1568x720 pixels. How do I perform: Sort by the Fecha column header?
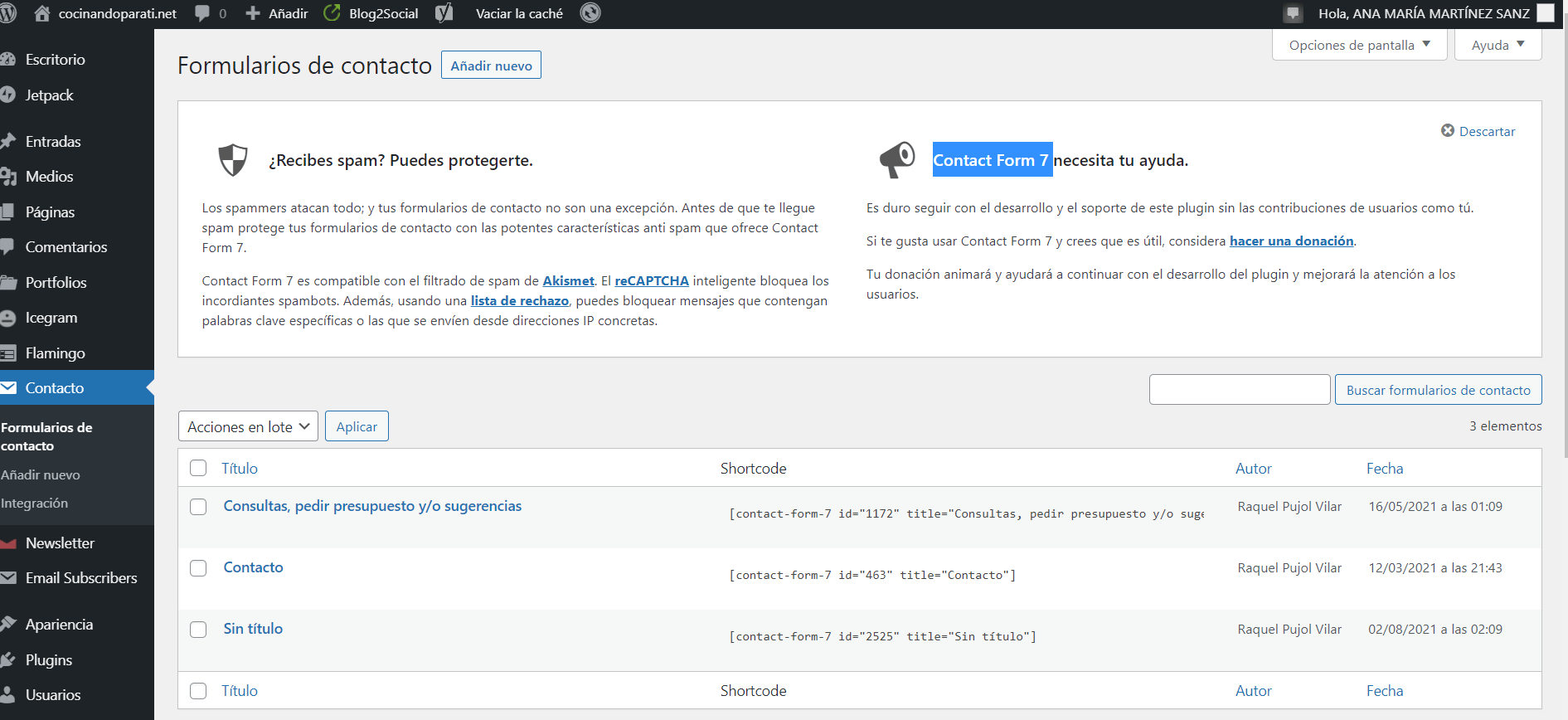pyautogui.click(x=1385, y=468)
